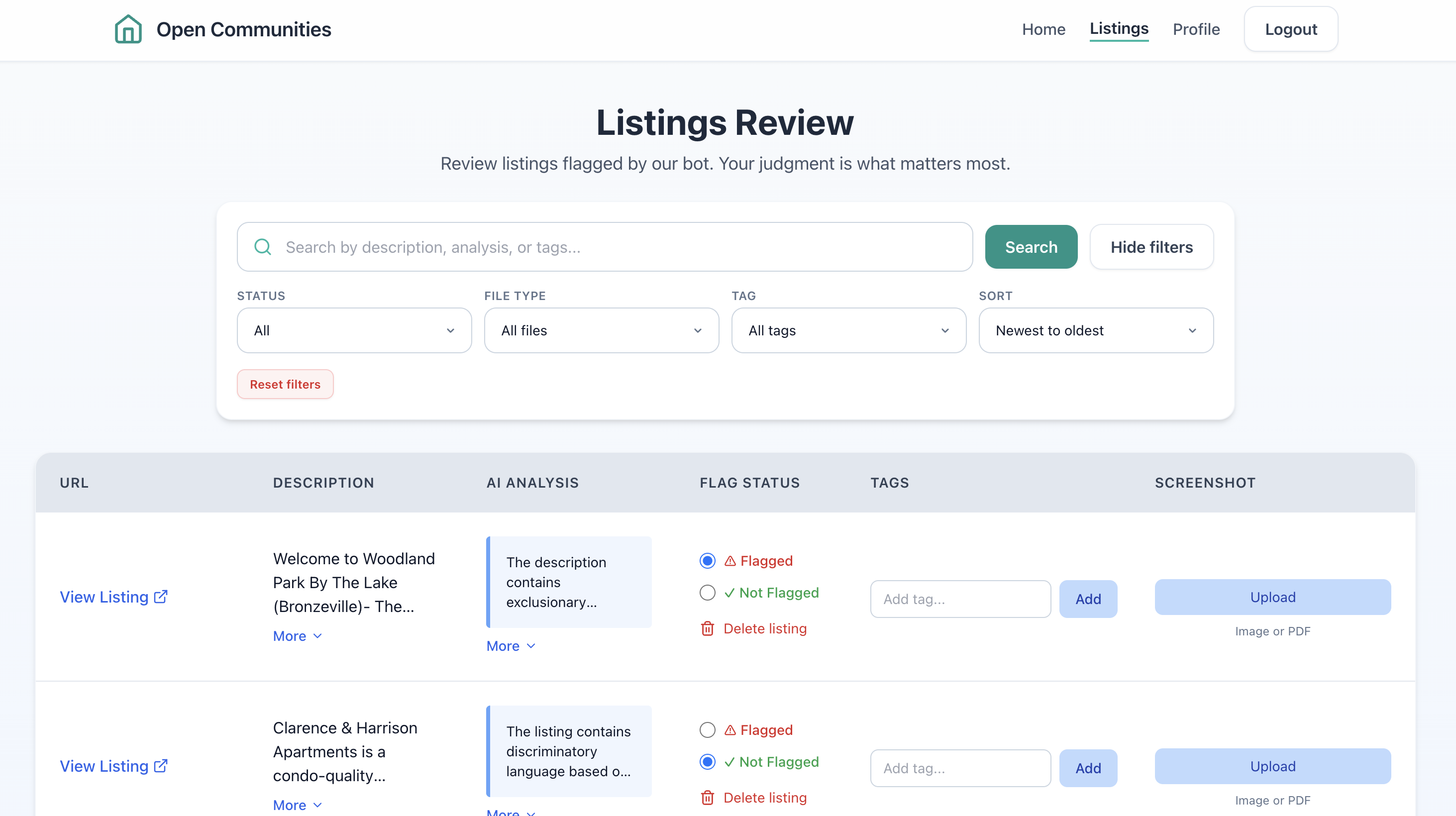Upload a screenshot for the Clarence & Harrison listing
Viewport: 1456px width, 816px height.
(x=1272, y=766)
